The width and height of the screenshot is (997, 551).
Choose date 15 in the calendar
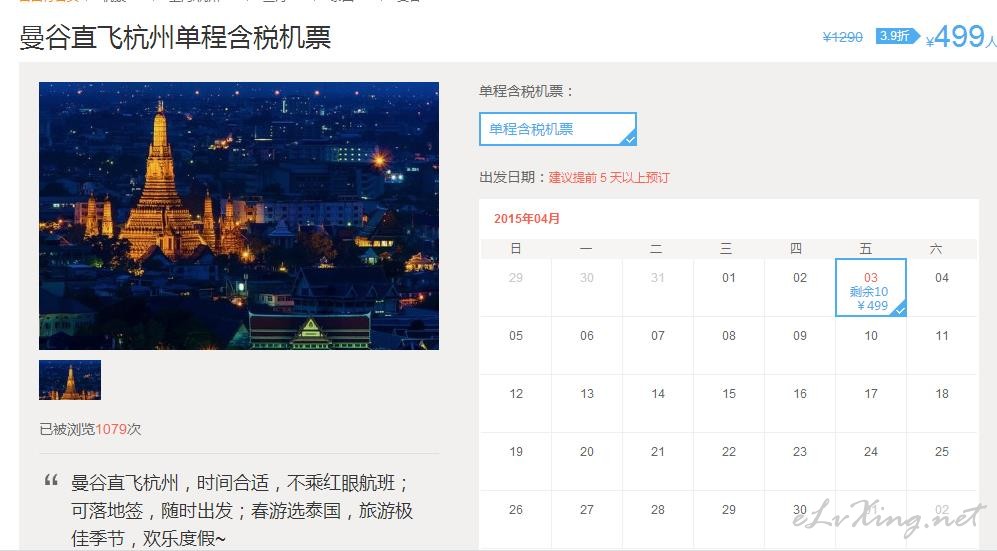[729, 394]
